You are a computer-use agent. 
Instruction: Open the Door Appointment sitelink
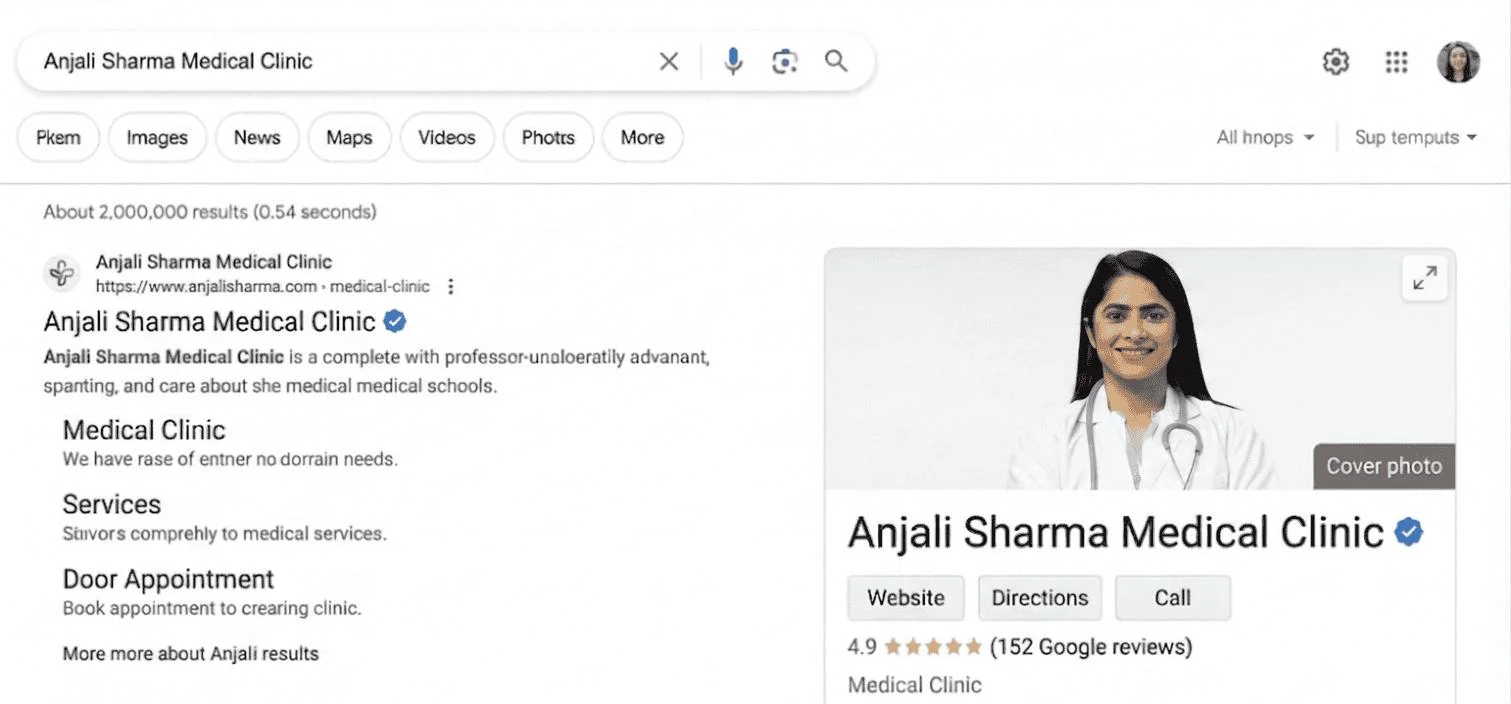click(168, 579)
